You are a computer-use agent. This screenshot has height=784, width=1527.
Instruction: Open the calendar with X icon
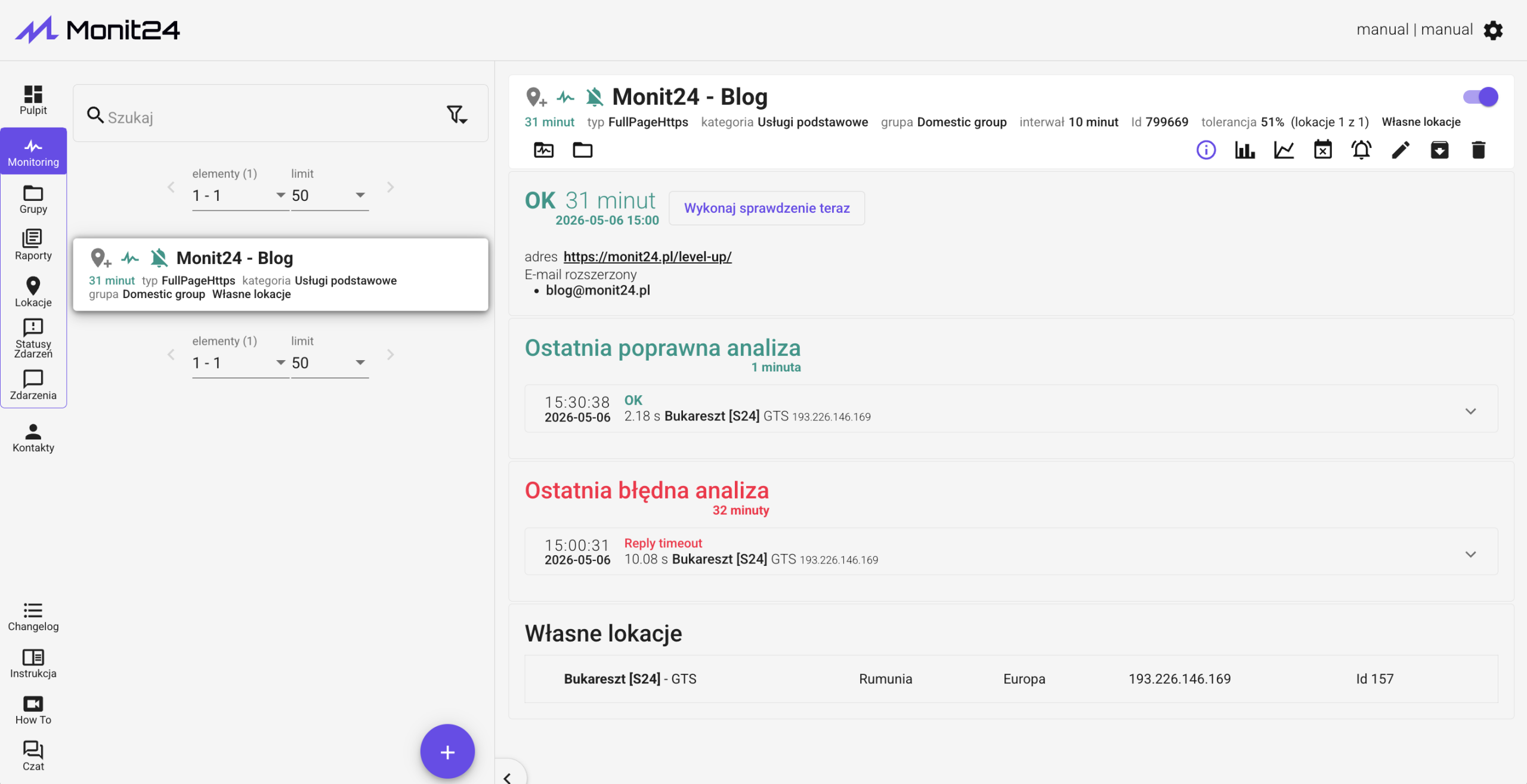[x=1323, y=150]
